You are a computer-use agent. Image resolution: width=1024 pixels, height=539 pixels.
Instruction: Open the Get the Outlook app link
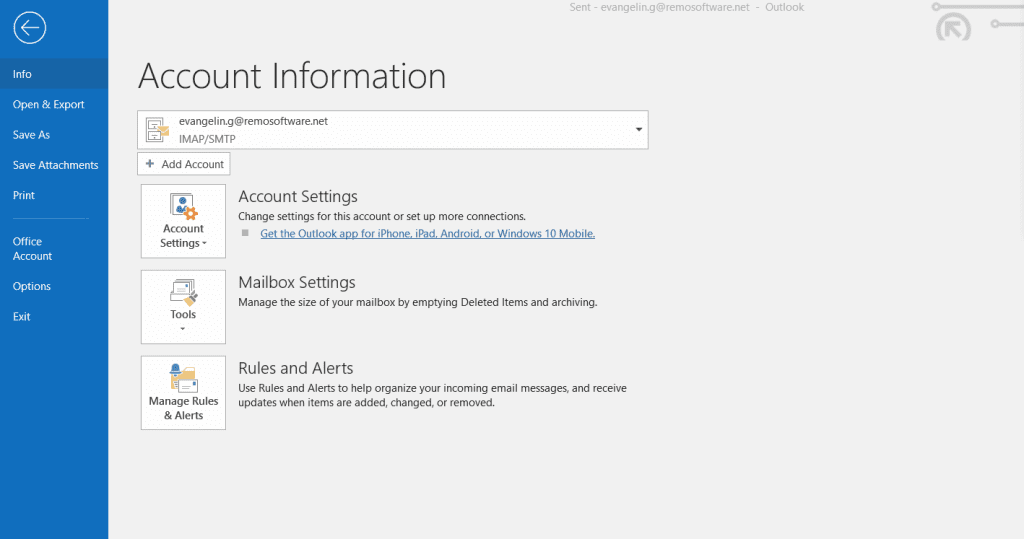coord(428,233)
